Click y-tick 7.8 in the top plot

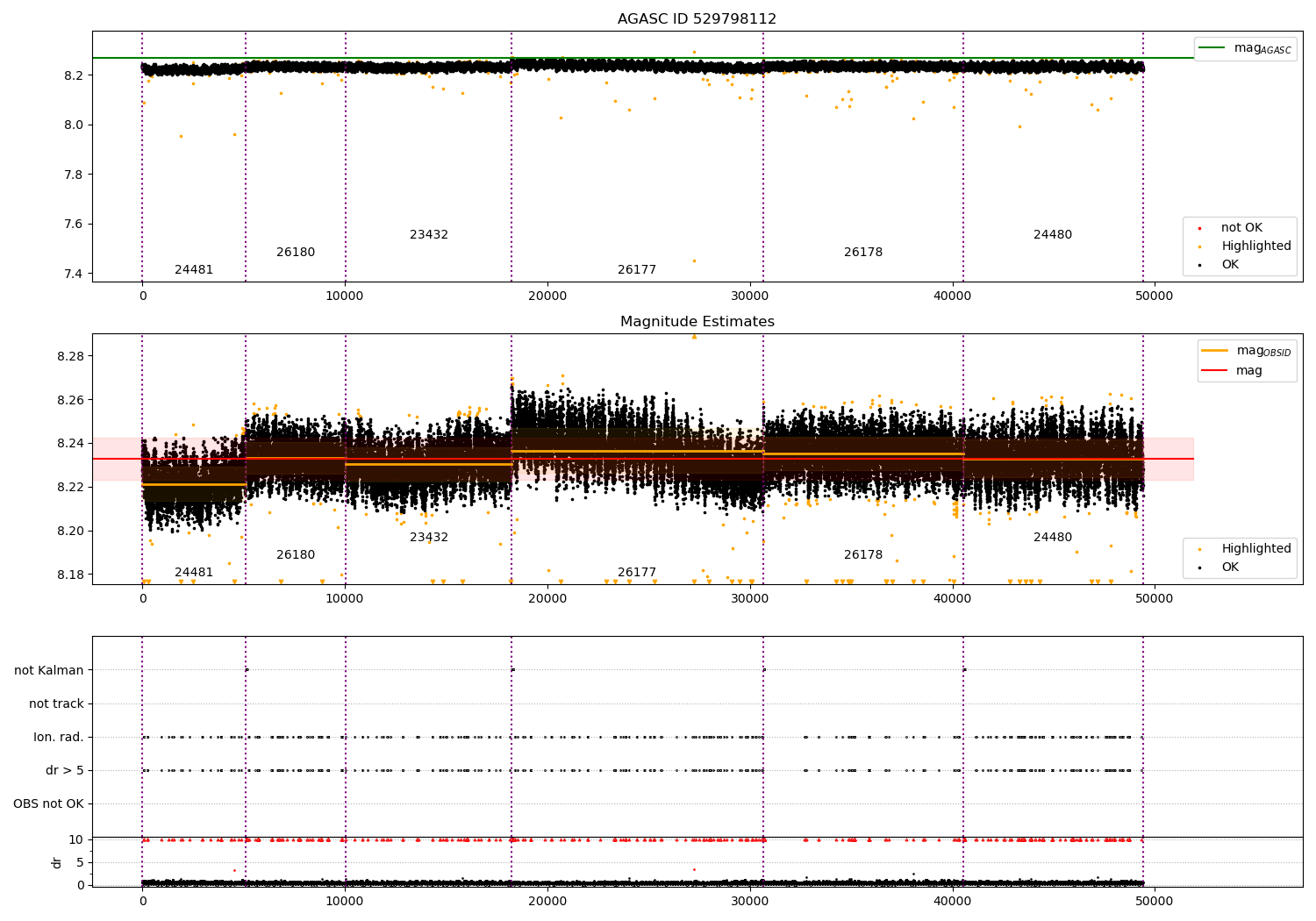click(x=75, y=175)
